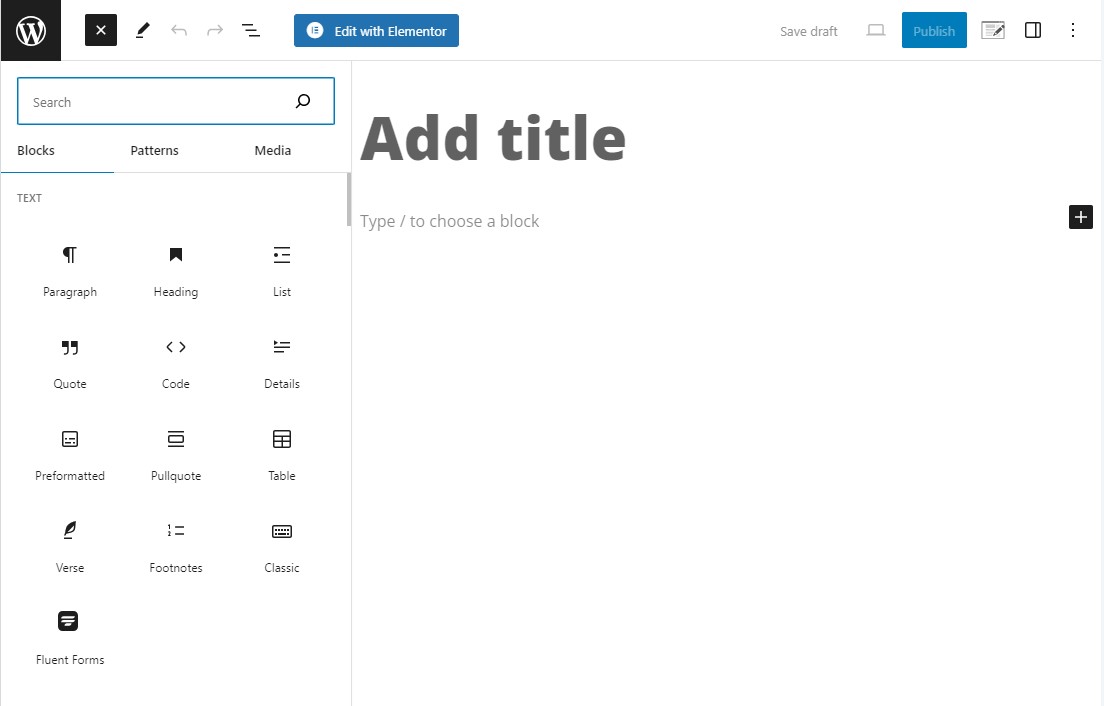The height and width of the screenshot is (706, 1104).
Task: Insert a Code block
Action: point(176,364)
